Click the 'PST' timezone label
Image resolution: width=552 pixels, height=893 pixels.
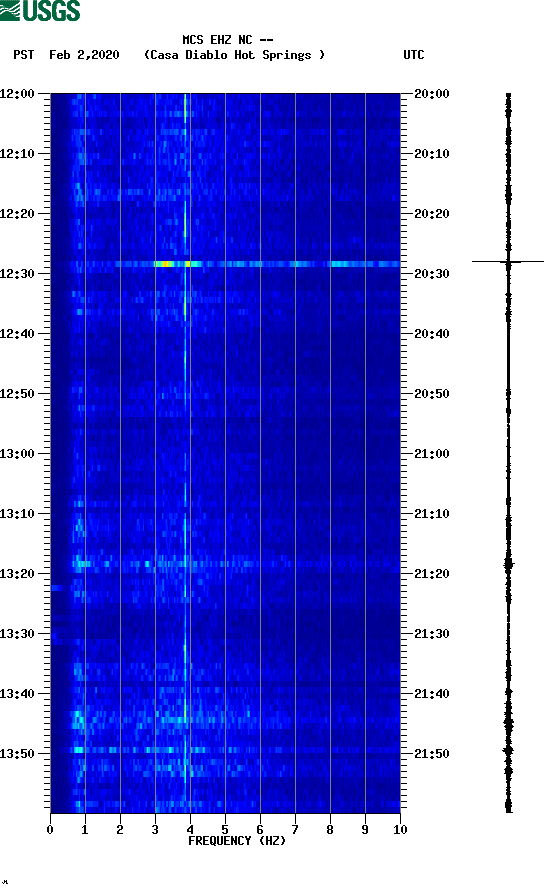24,55
